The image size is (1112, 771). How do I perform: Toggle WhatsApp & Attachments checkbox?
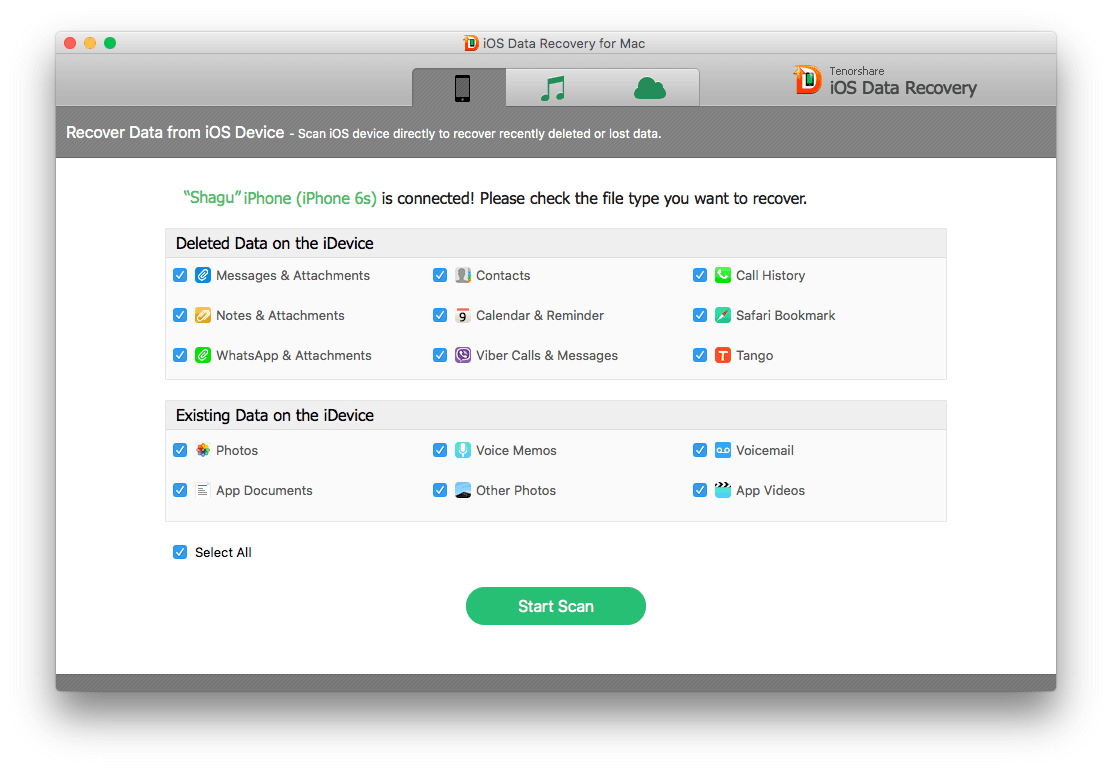pos(180,355)
